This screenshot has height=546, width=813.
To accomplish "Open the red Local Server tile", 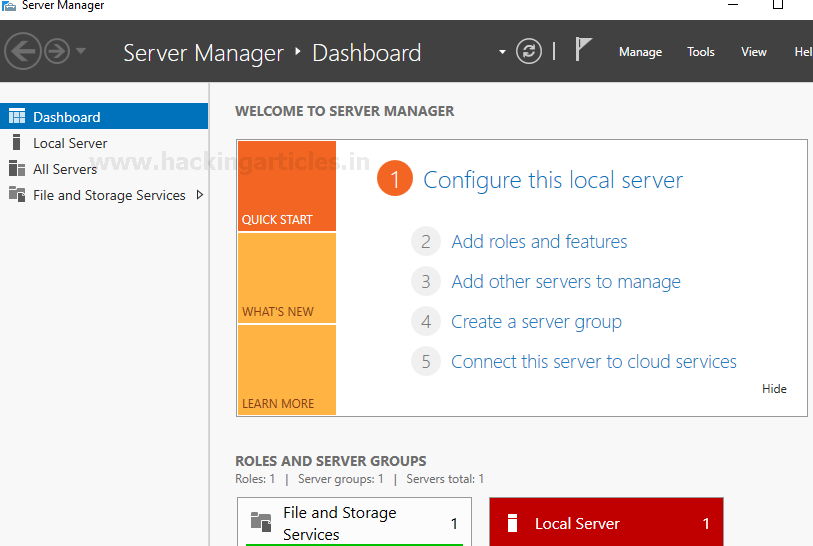I will pos(606,523).
